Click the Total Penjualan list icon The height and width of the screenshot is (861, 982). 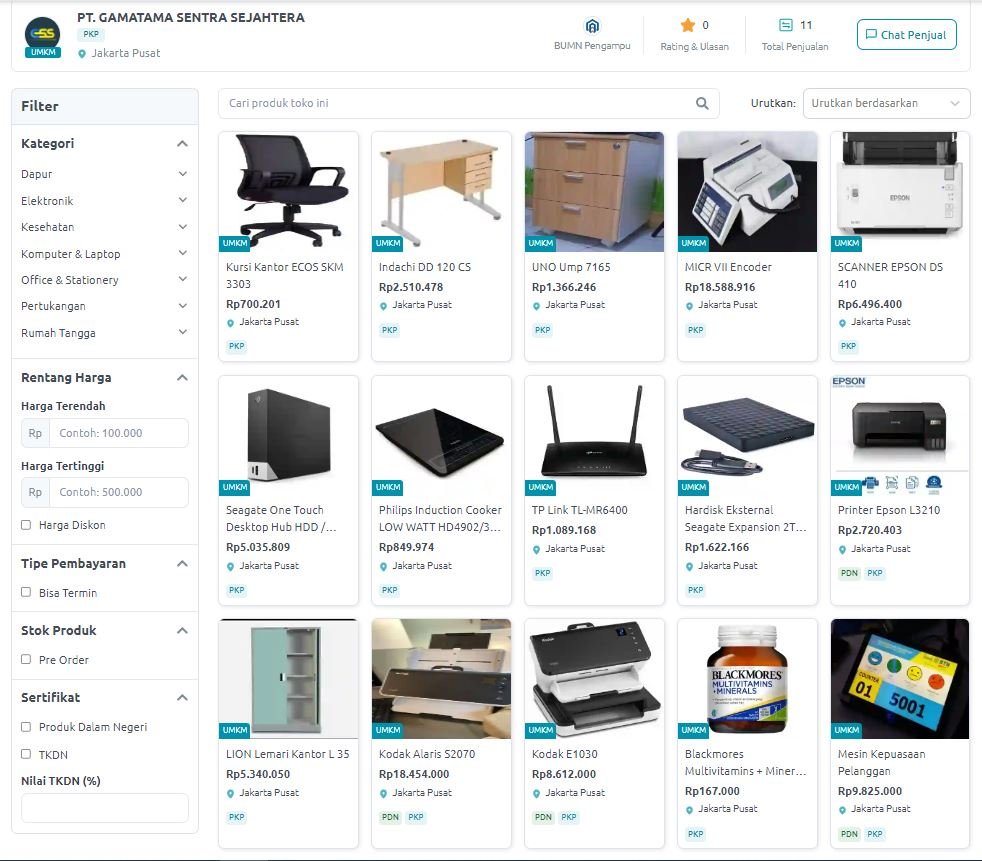(x=785, y=25)
